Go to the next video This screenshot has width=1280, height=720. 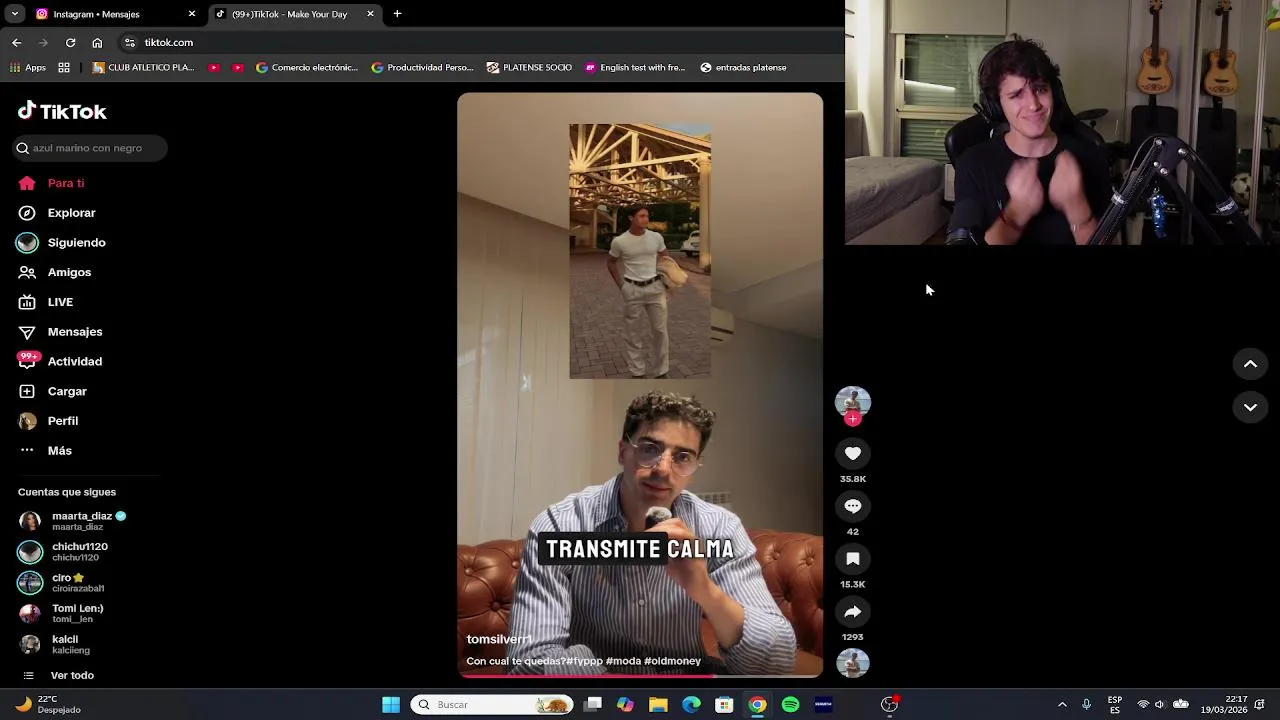click(1250, 407)
